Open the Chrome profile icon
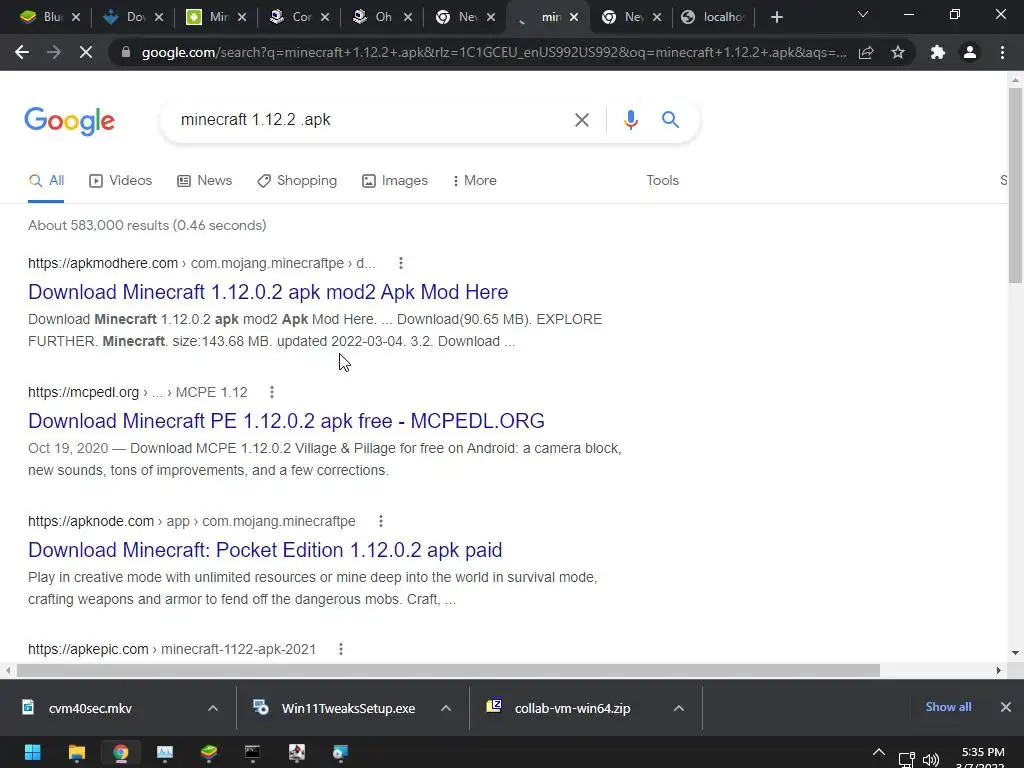 [970, 52]
